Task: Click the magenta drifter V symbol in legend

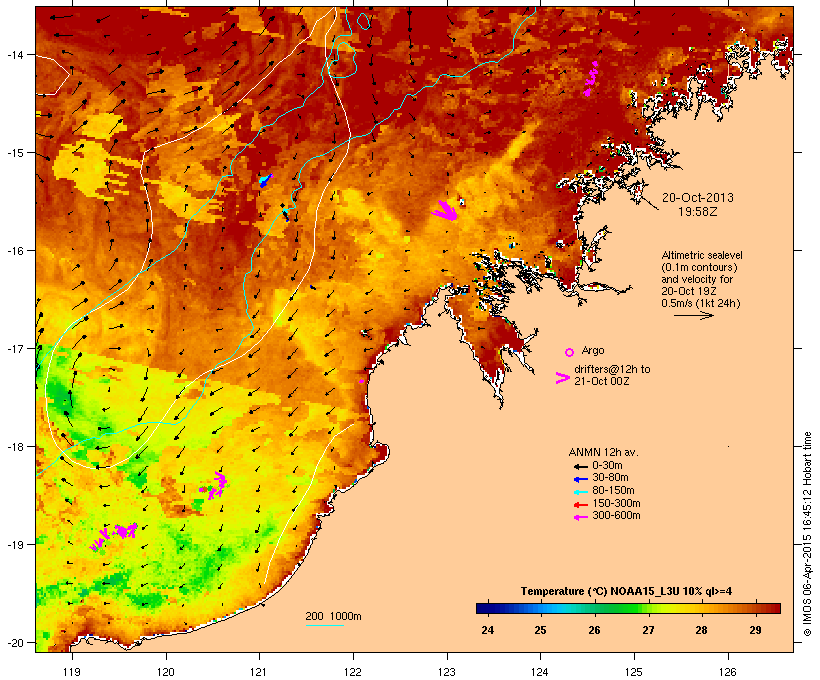Action: coord(563,378)
